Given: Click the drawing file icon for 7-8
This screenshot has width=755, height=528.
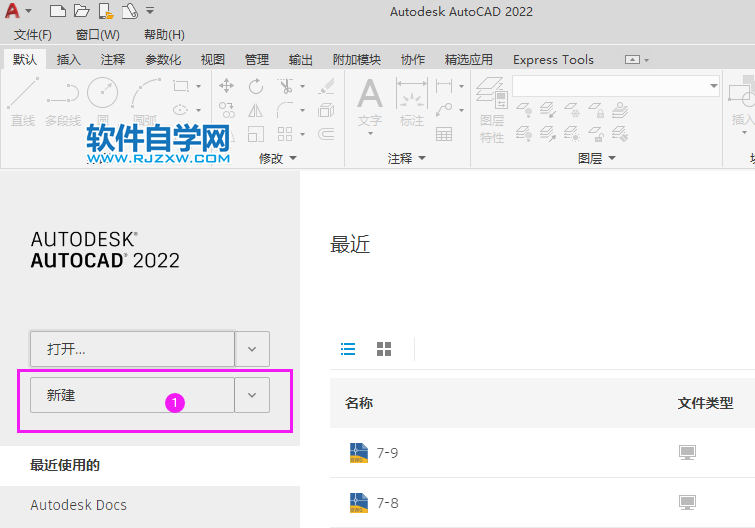Looking at the screenshot, I should [359, 503].
